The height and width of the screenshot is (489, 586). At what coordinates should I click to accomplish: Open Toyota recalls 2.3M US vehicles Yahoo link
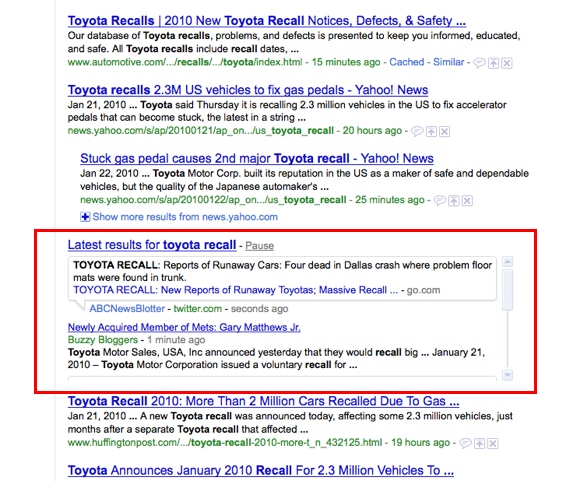pyautogui.click(x=248, y=90)
